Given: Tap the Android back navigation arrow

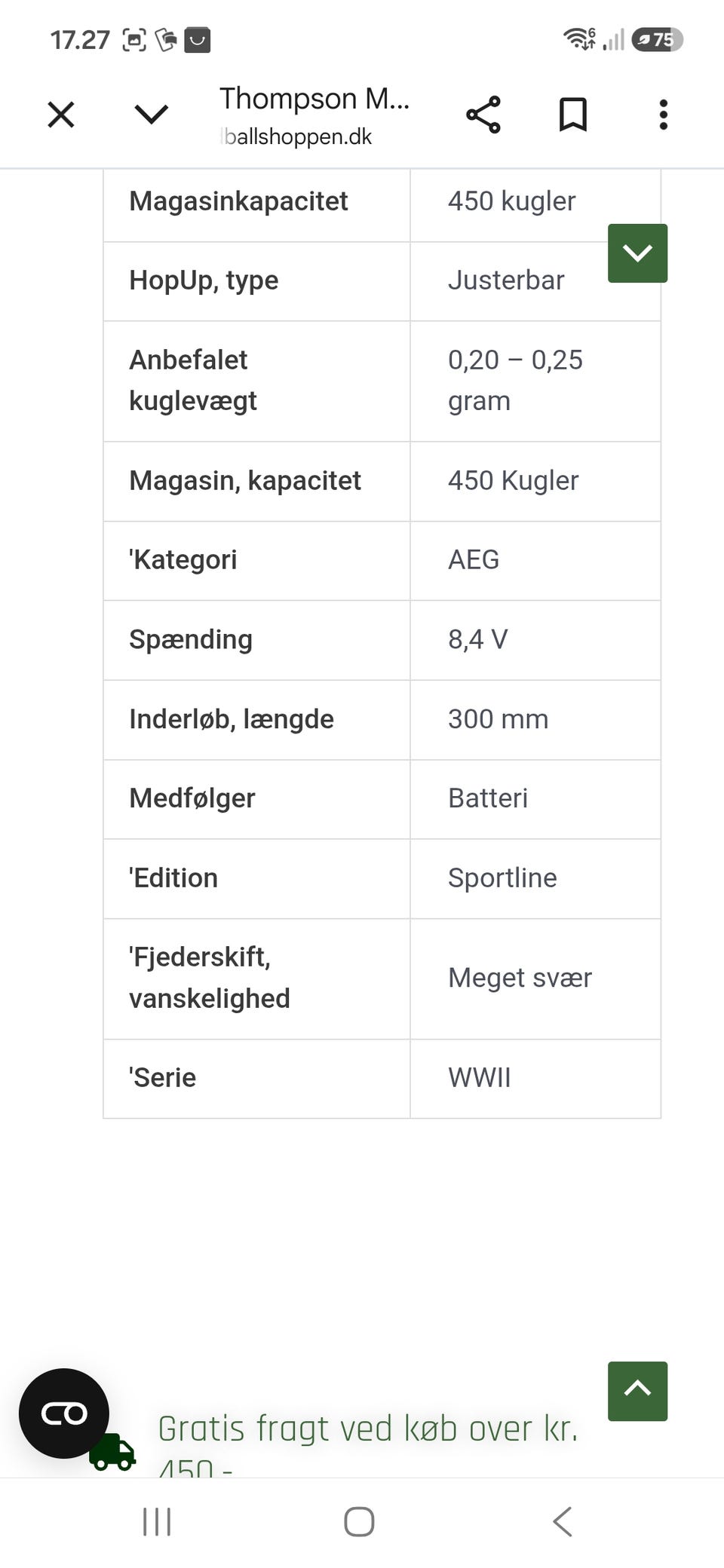Looking at the screenshot, I should point(563,1521).
